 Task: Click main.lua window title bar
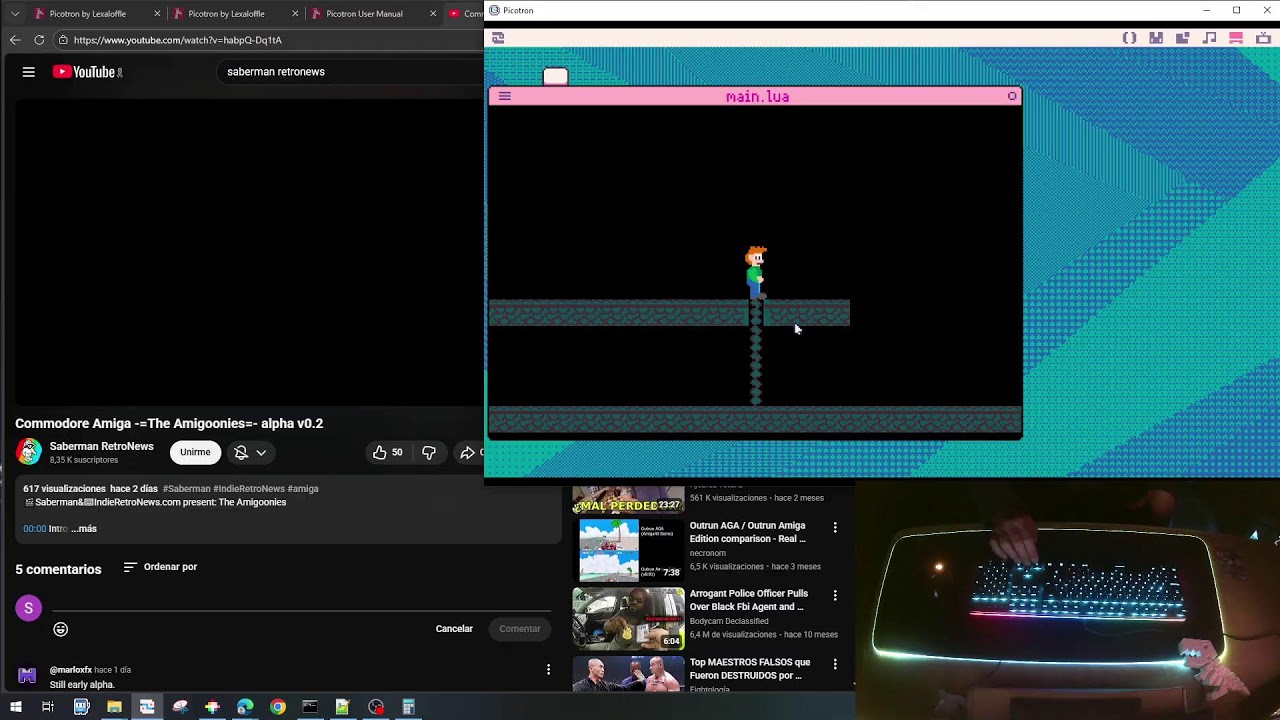click(757, 97)
